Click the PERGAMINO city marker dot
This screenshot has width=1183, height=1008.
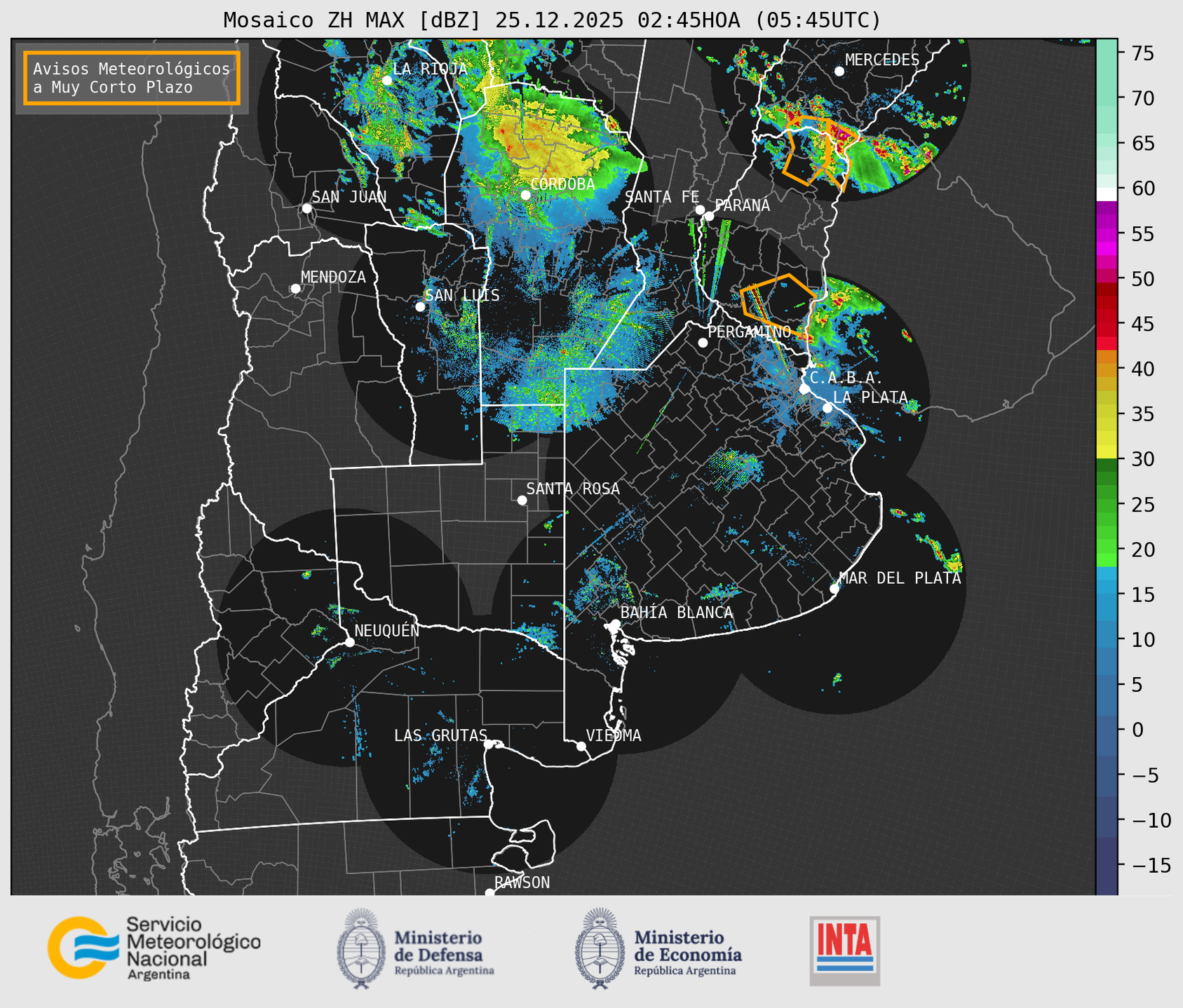tap(703, 343)
